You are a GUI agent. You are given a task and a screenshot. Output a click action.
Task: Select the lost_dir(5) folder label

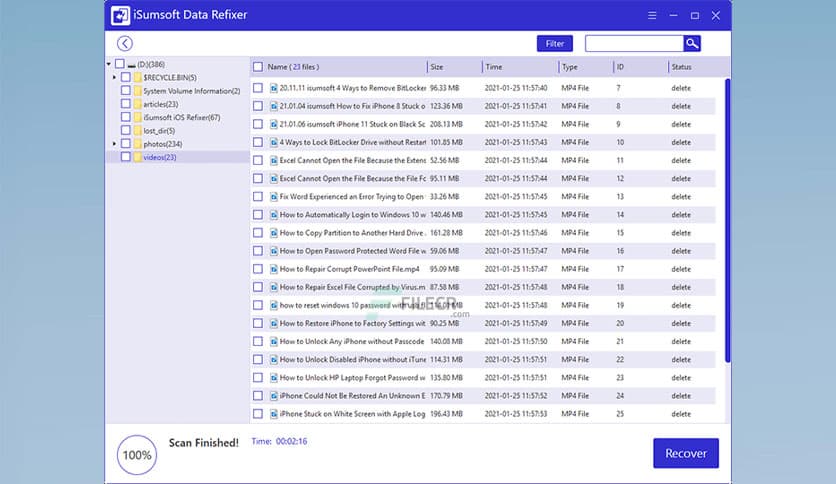coord(159,131)
